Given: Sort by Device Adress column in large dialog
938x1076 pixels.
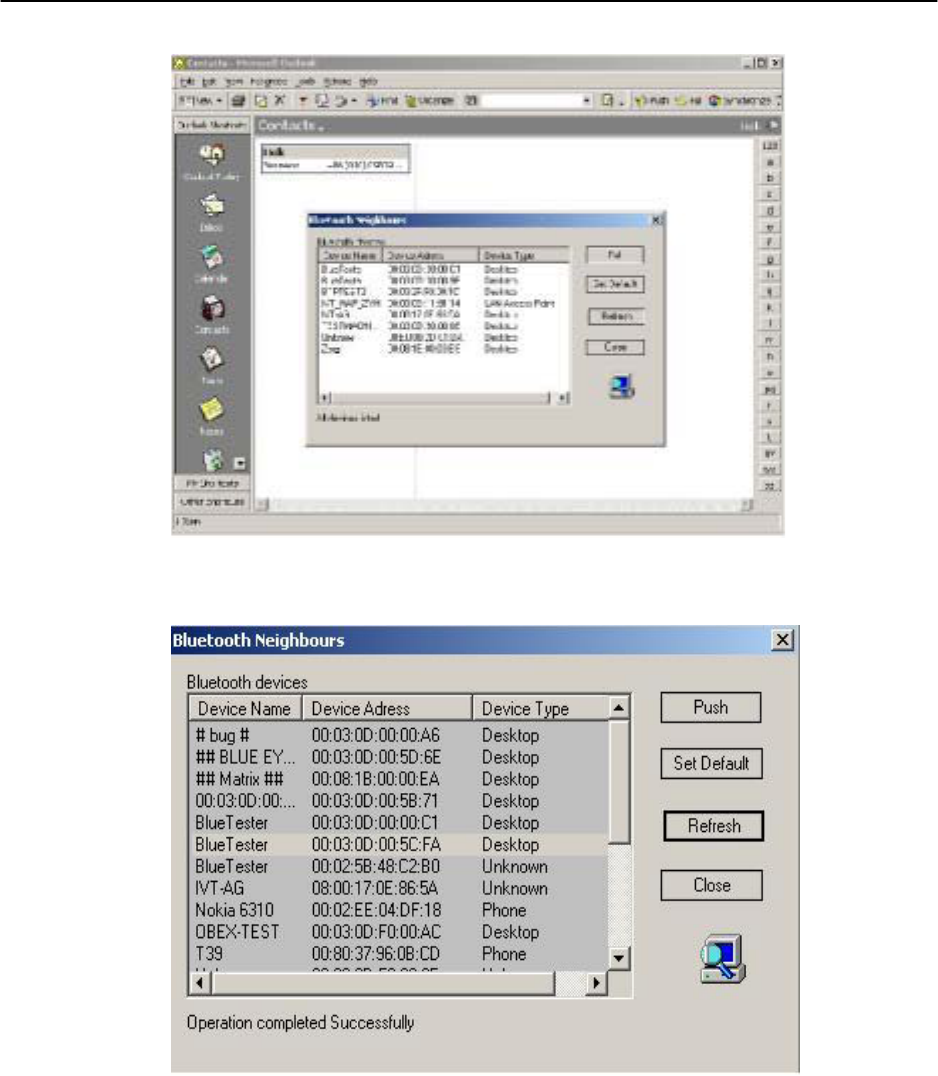Looking at the screenshot, I should click(387, 708).
